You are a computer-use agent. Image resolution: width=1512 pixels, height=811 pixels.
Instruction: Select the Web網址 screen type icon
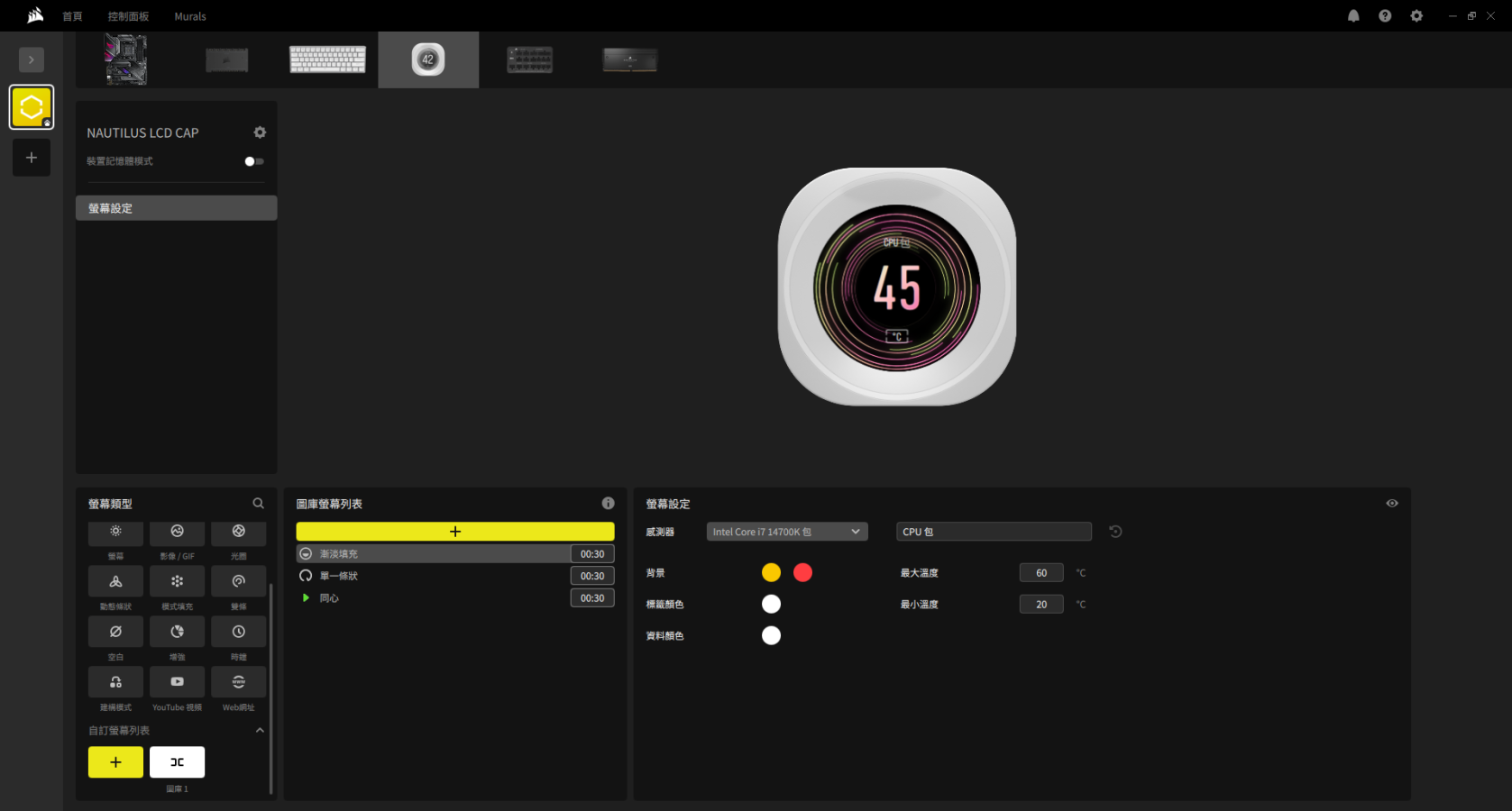coord(238,682)
